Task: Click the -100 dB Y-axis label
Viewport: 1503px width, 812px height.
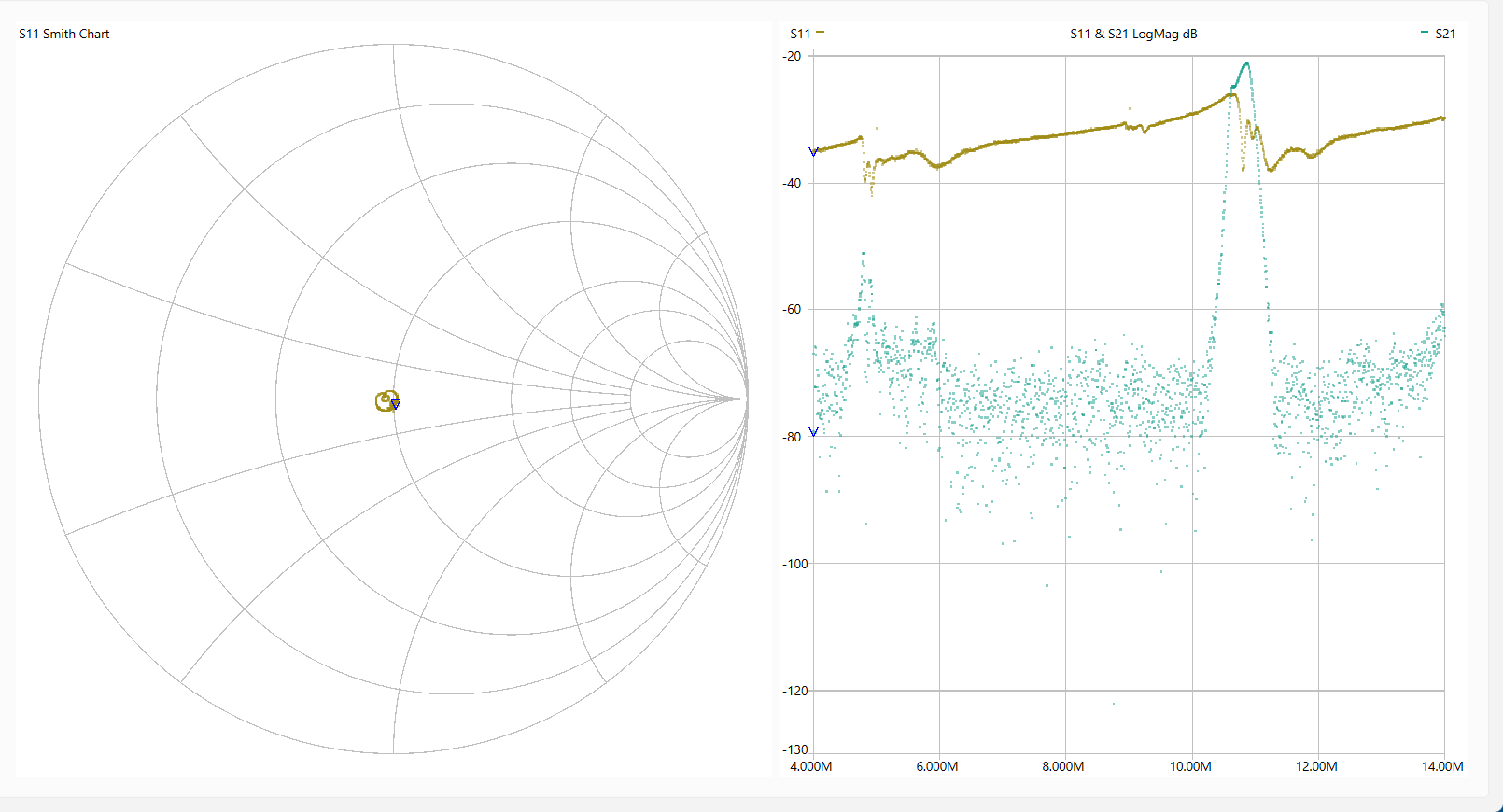Action: 794,564
